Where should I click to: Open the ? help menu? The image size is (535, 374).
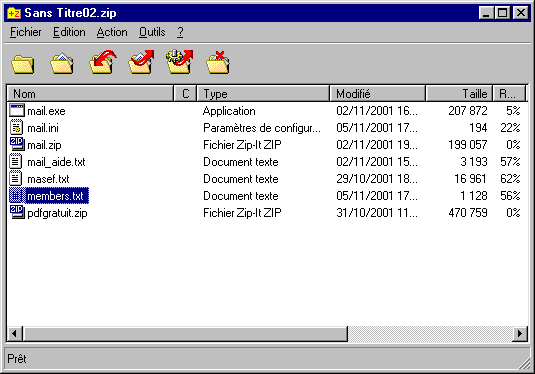tap(180, 32)
